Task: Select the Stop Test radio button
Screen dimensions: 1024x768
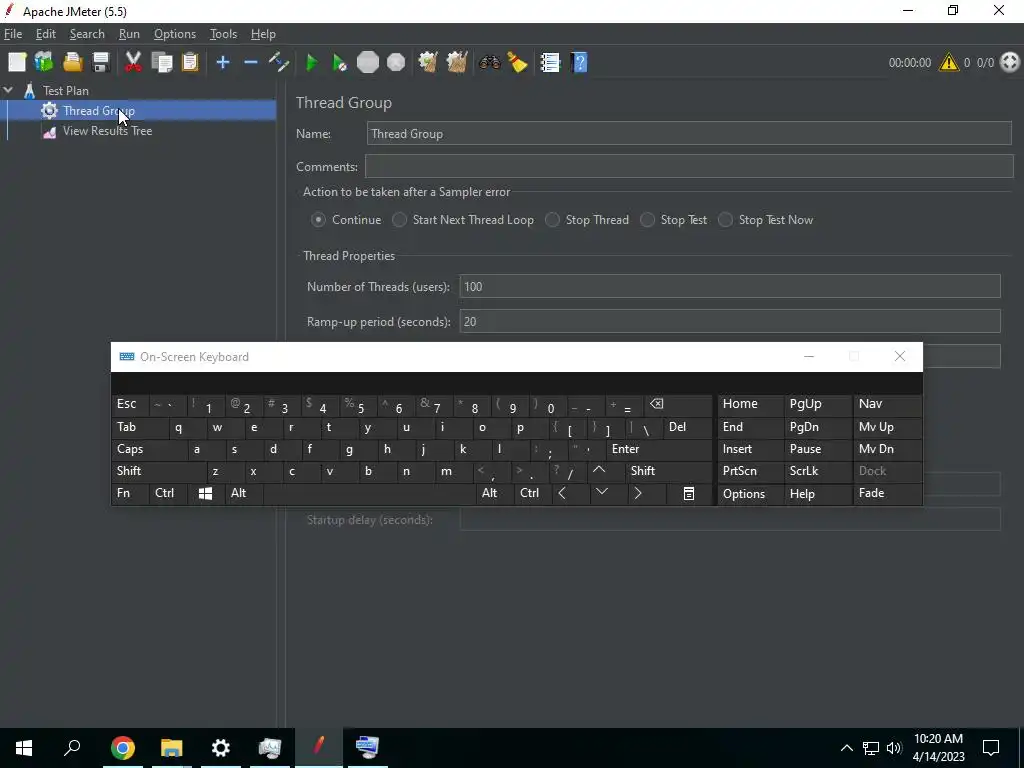Action: tap(647, 220)
